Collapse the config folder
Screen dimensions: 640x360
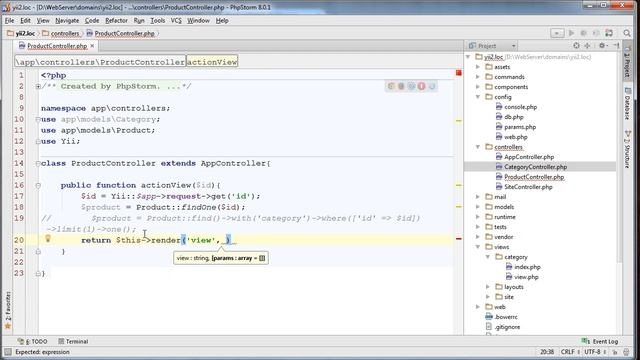pyautogui.click(x=478, y=97)
